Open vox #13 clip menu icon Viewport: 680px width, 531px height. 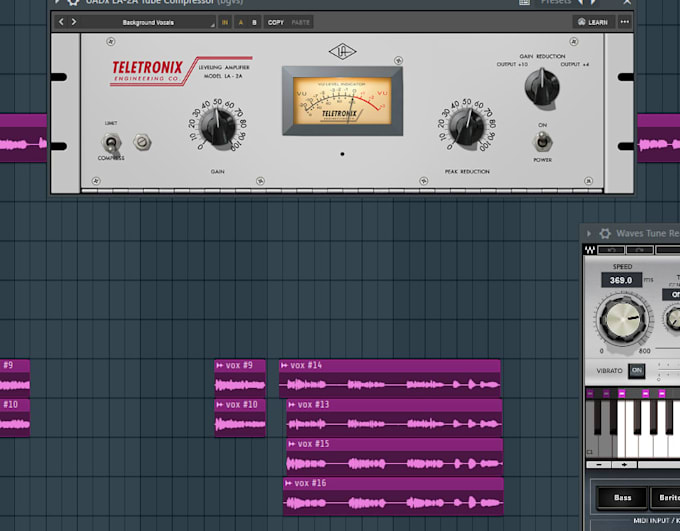point(292,405)
